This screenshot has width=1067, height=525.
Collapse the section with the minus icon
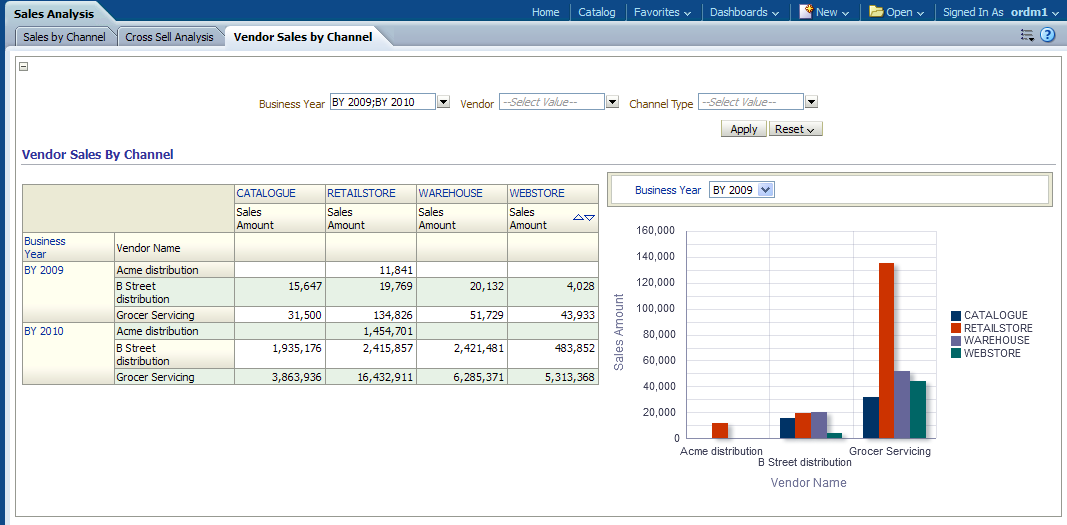23,67
